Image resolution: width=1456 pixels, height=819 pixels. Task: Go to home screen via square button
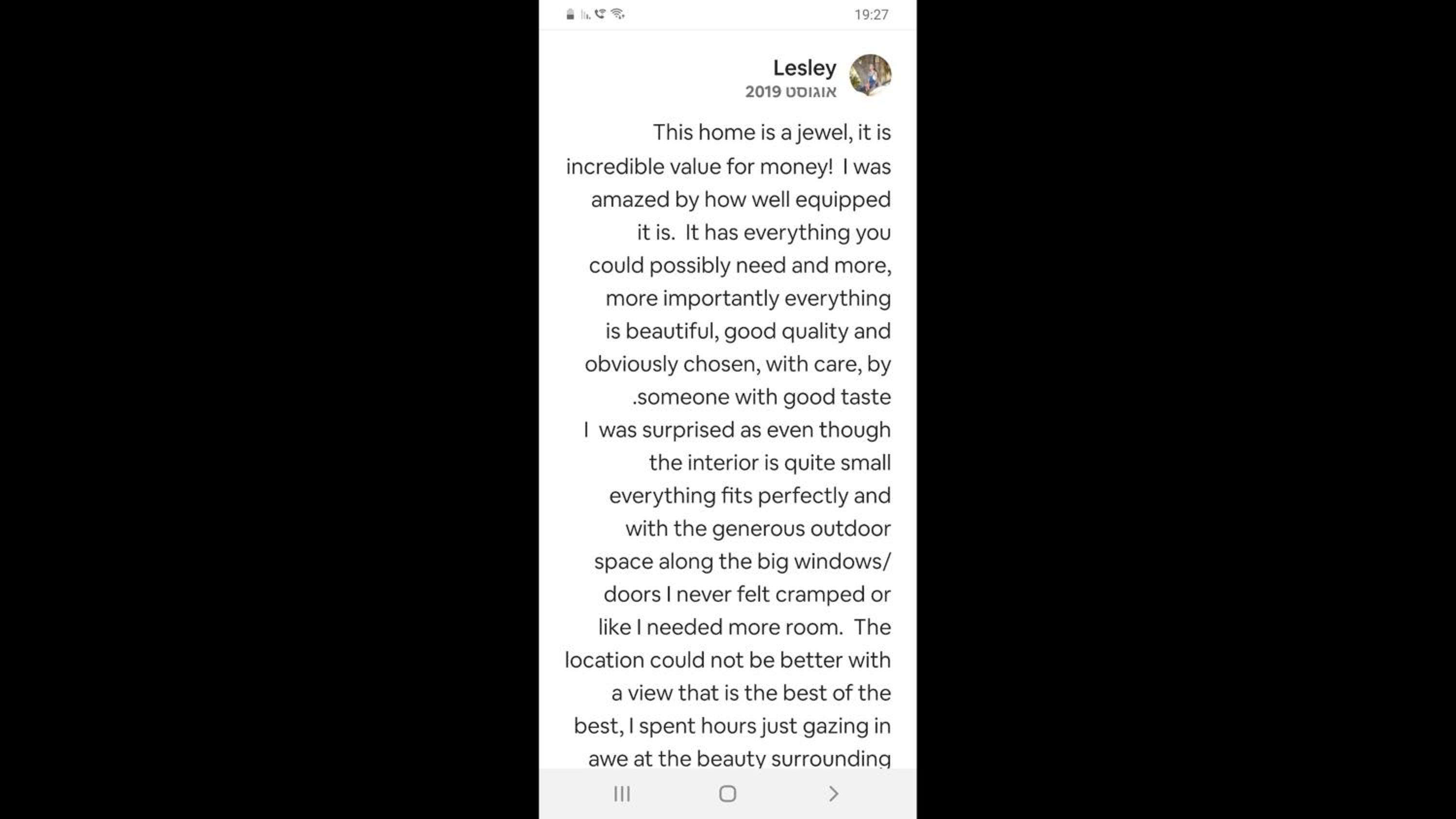pyautogui.click(x=728, y=794)
